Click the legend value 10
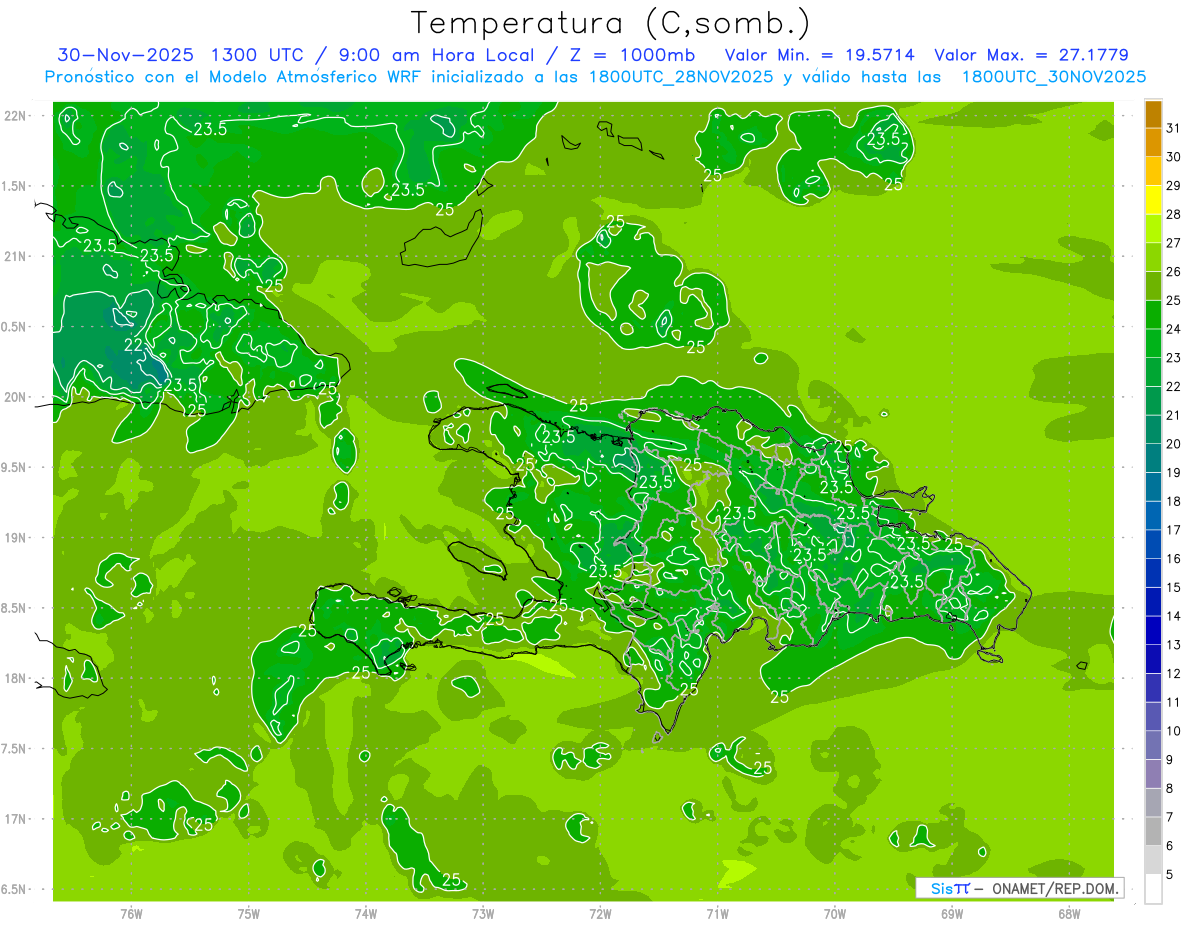Viewport: 1200px width, 927px height. pos(1174,731)
